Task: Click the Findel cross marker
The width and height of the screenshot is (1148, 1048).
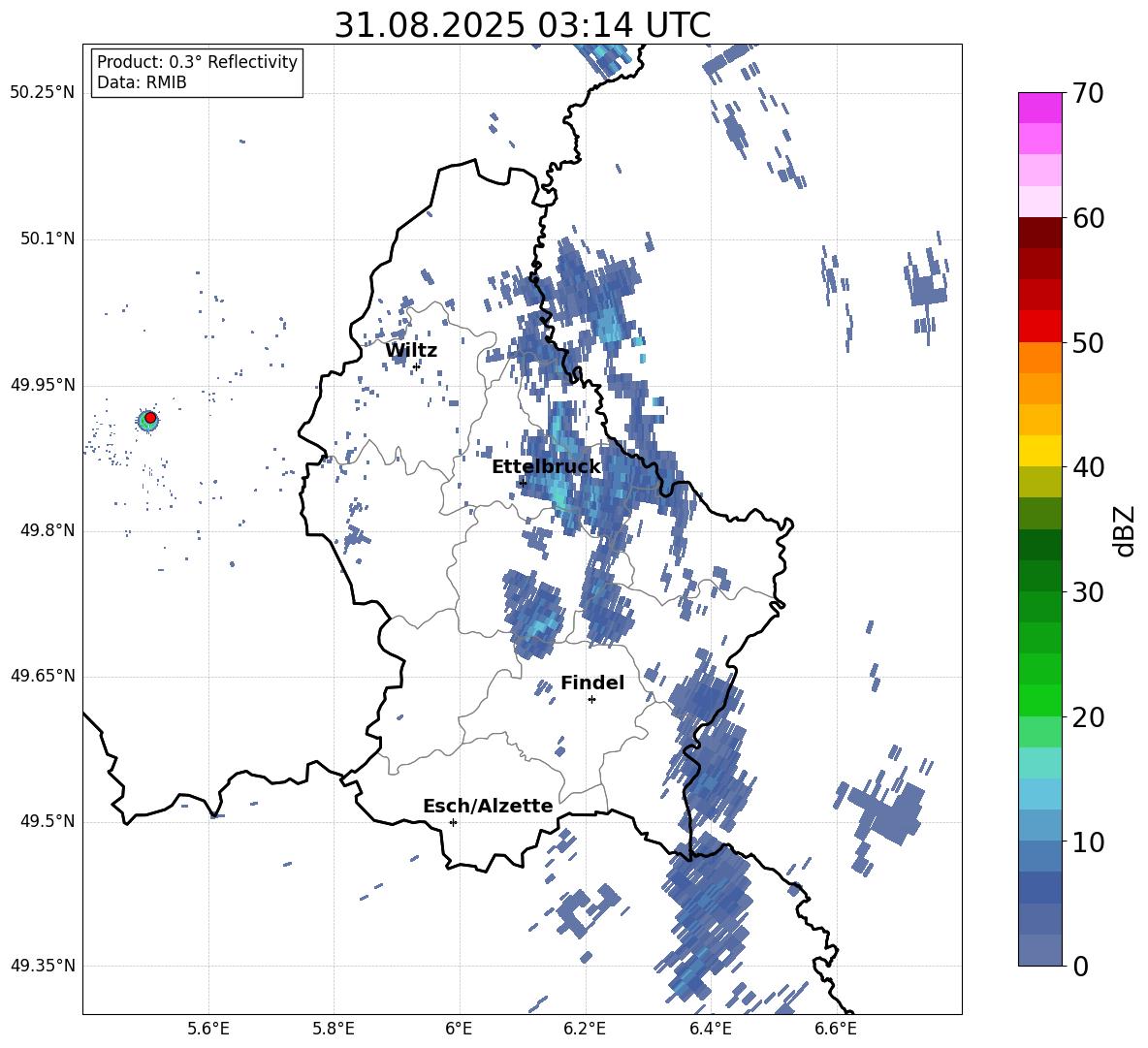Action: [x=591, y=700]
